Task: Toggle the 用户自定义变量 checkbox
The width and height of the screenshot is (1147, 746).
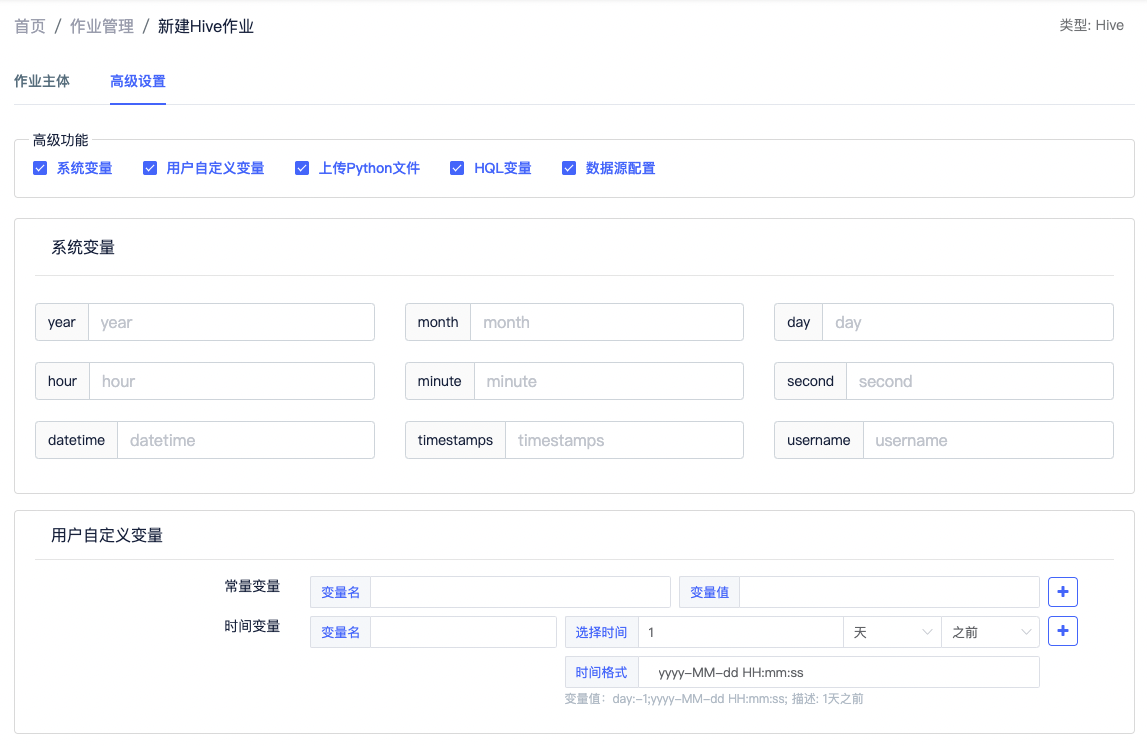Action: point(150,168)
